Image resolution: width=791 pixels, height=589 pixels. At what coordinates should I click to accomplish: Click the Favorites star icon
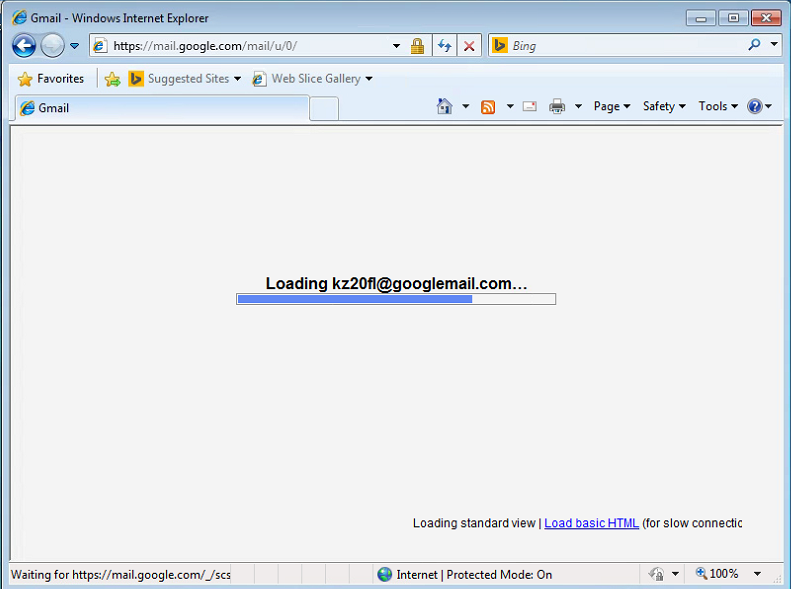coord(25,79)
